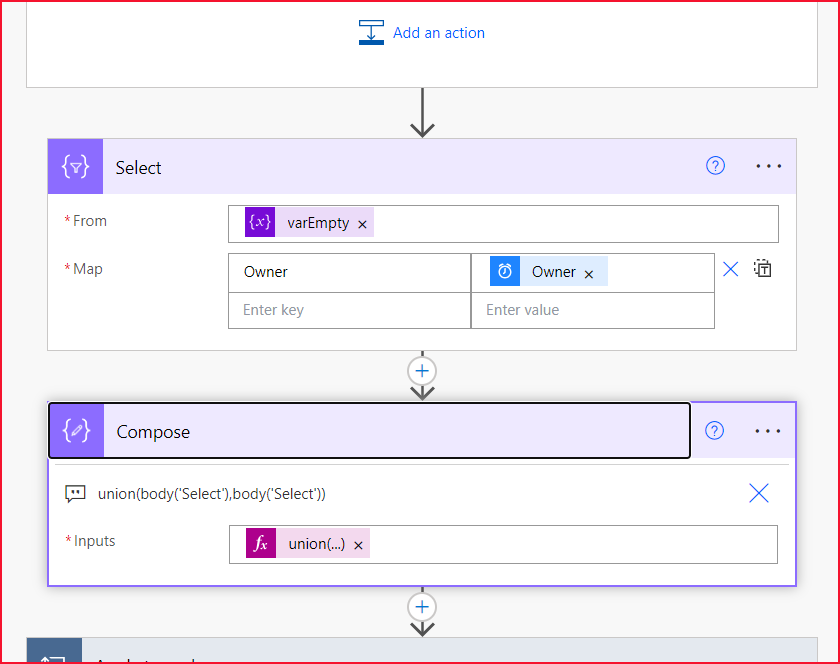840x664 pixels.
Task: Click the Owner key field in Map
Action: point(349,272)
